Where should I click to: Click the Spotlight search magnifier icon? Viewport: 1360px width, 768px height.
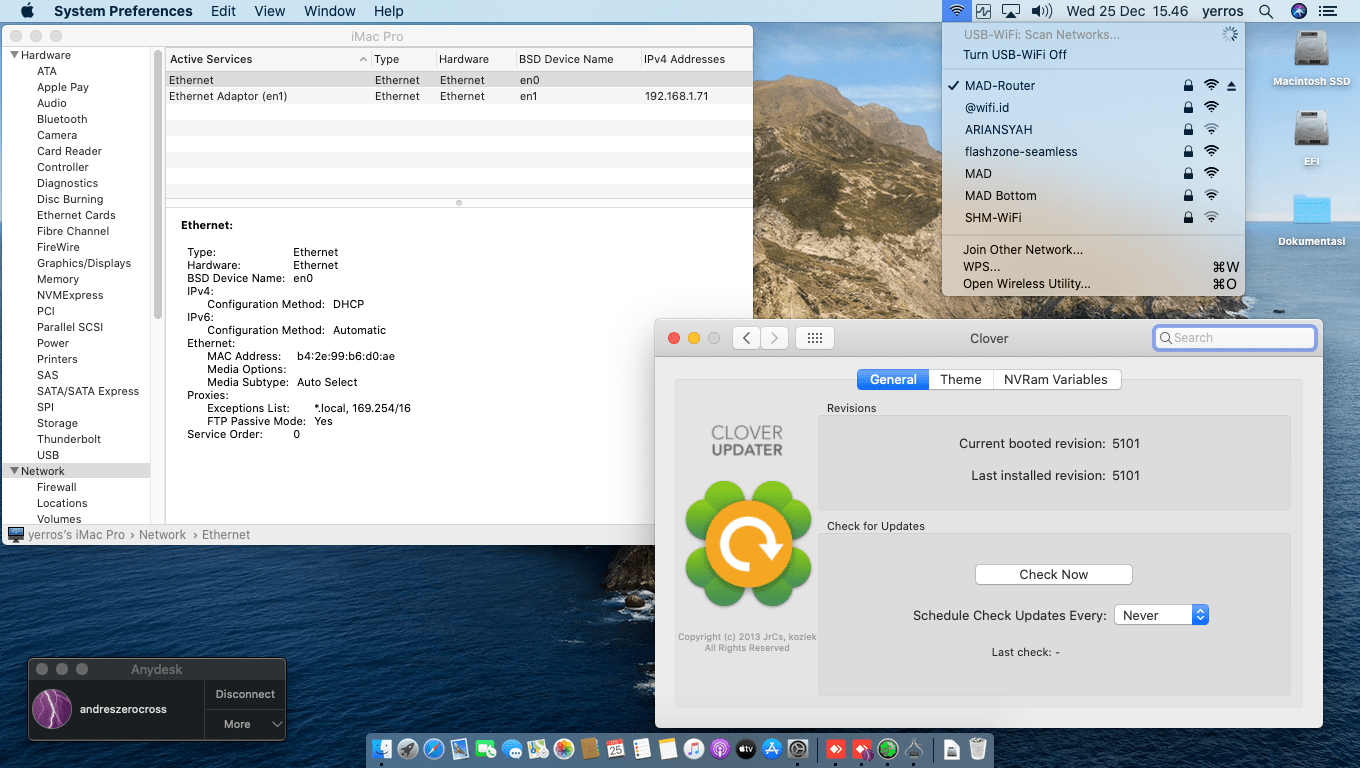point(1266,11)
